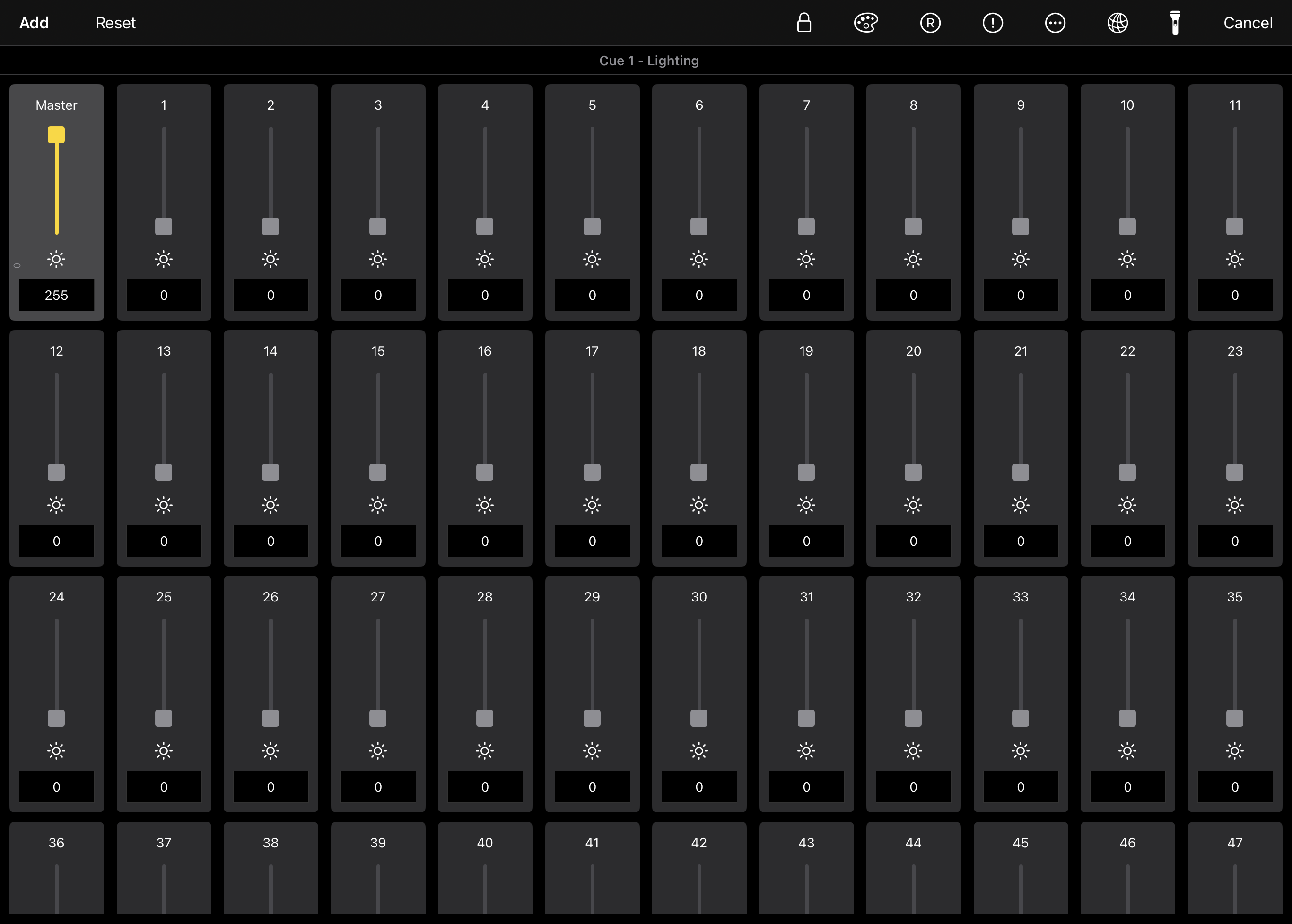Click the circled exclamation mark icon
This screenshot has width=1292, height=924.
click(x=993, y=23)
